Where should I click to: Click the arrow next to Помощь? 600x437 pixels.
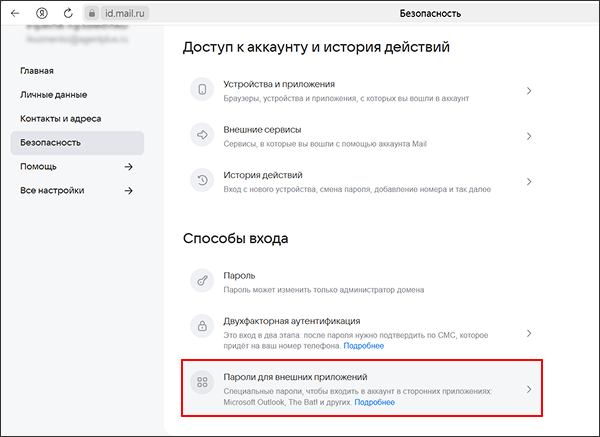[129, 166]
